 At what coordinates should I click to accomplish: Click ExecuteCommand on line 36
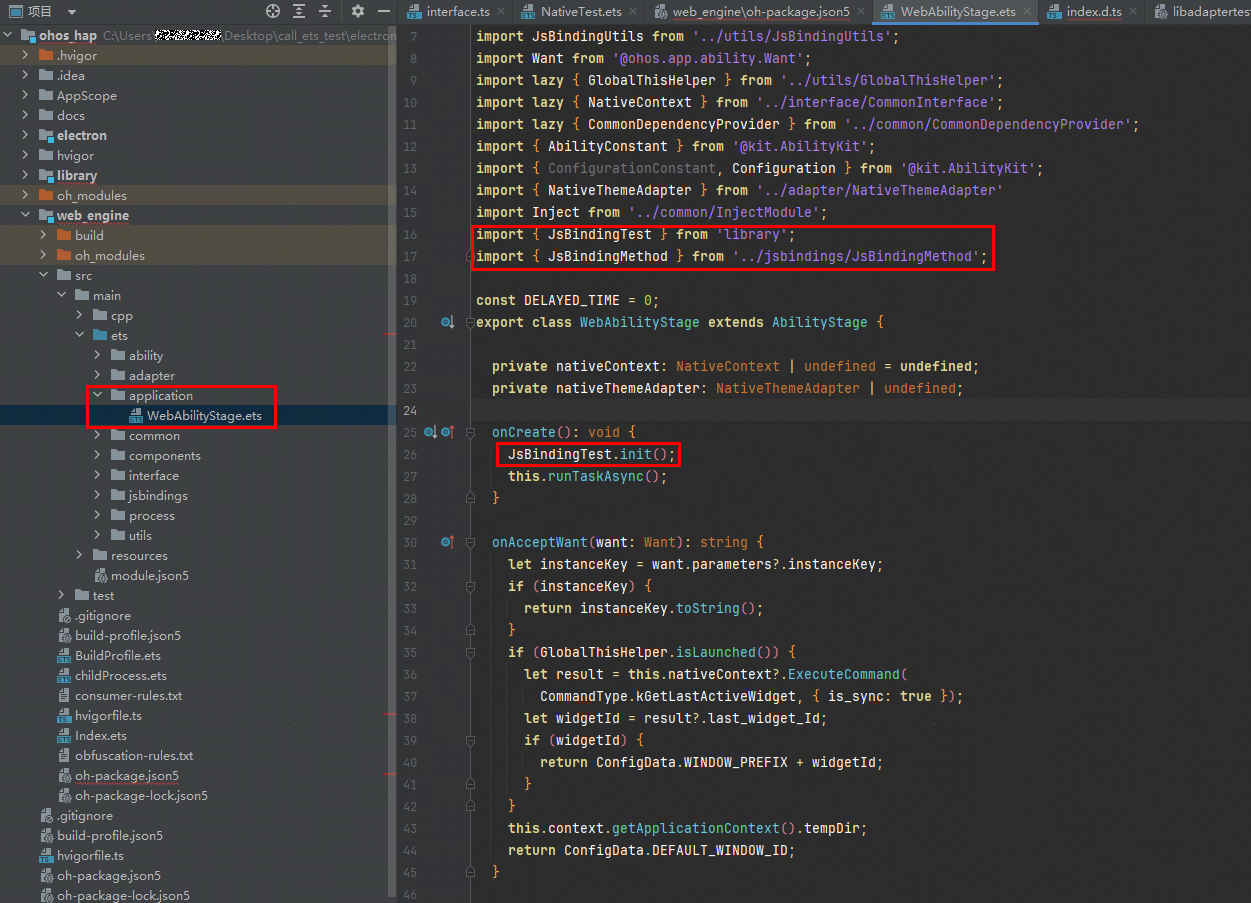(844, 674)
